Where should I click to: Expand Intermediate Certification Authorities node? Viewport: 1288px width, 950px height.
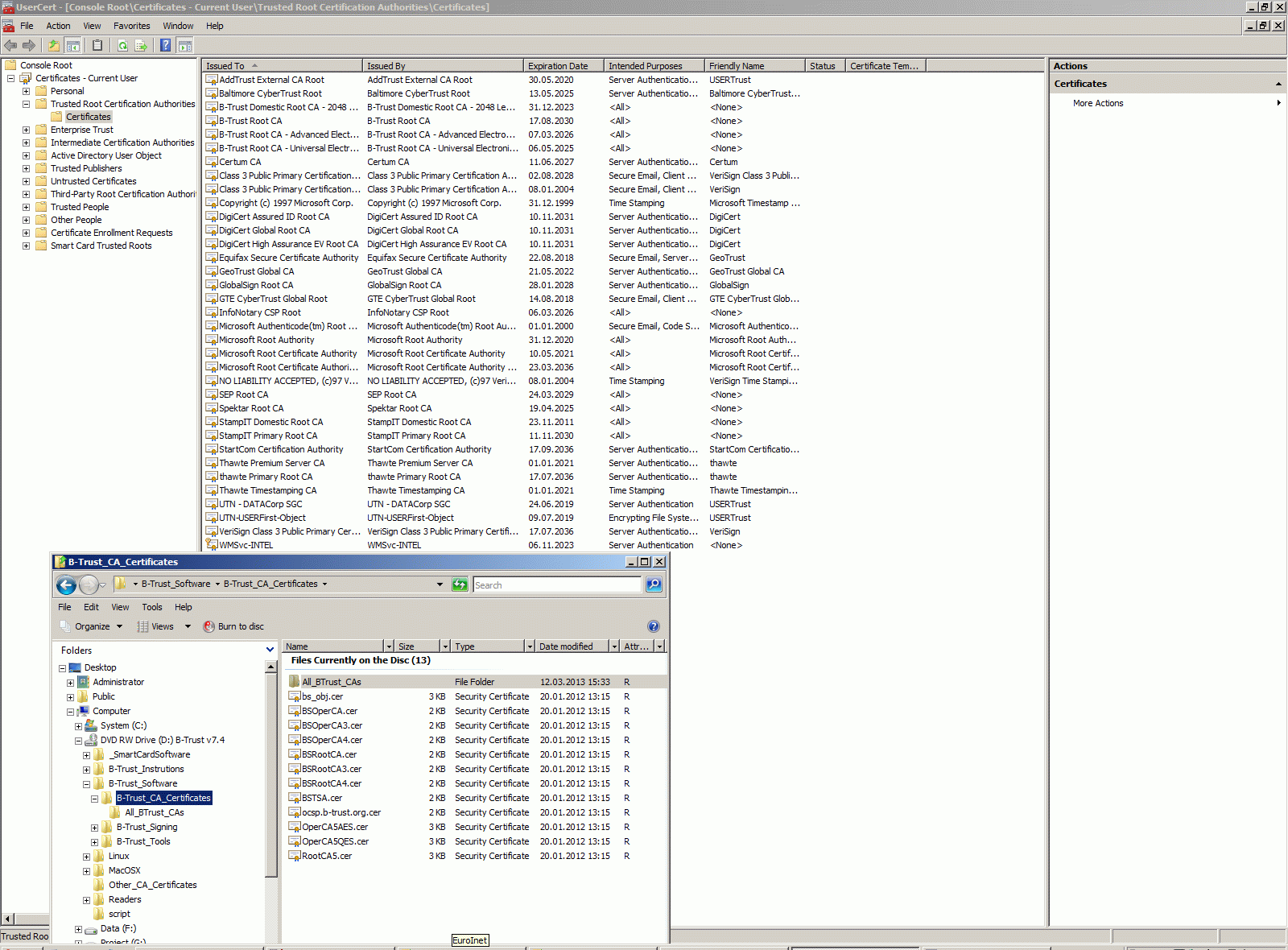pyautogui.click(x=26, y=142)
